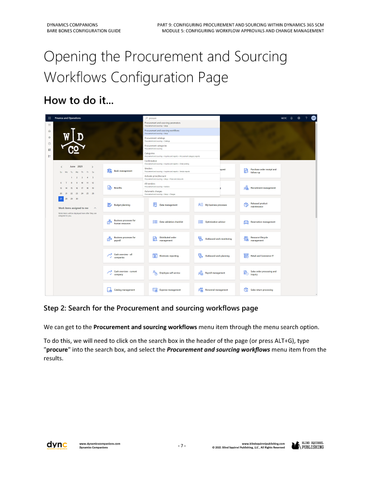Open the settings gear icon
The width and height of the screenshot is (371, 480).
299,118
